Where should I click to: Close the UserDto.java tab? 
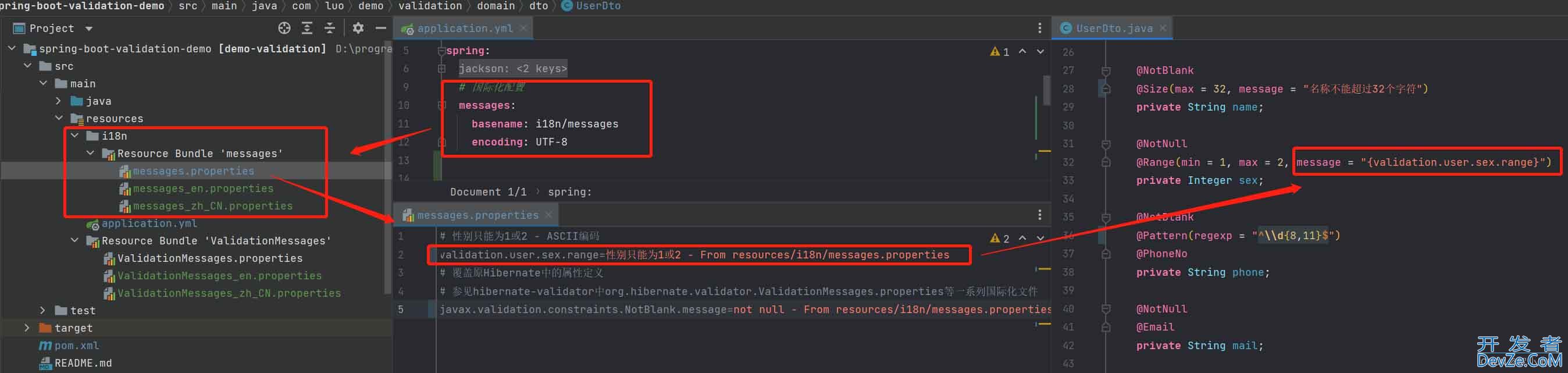pyautogui.click(x=1163, y=28)
